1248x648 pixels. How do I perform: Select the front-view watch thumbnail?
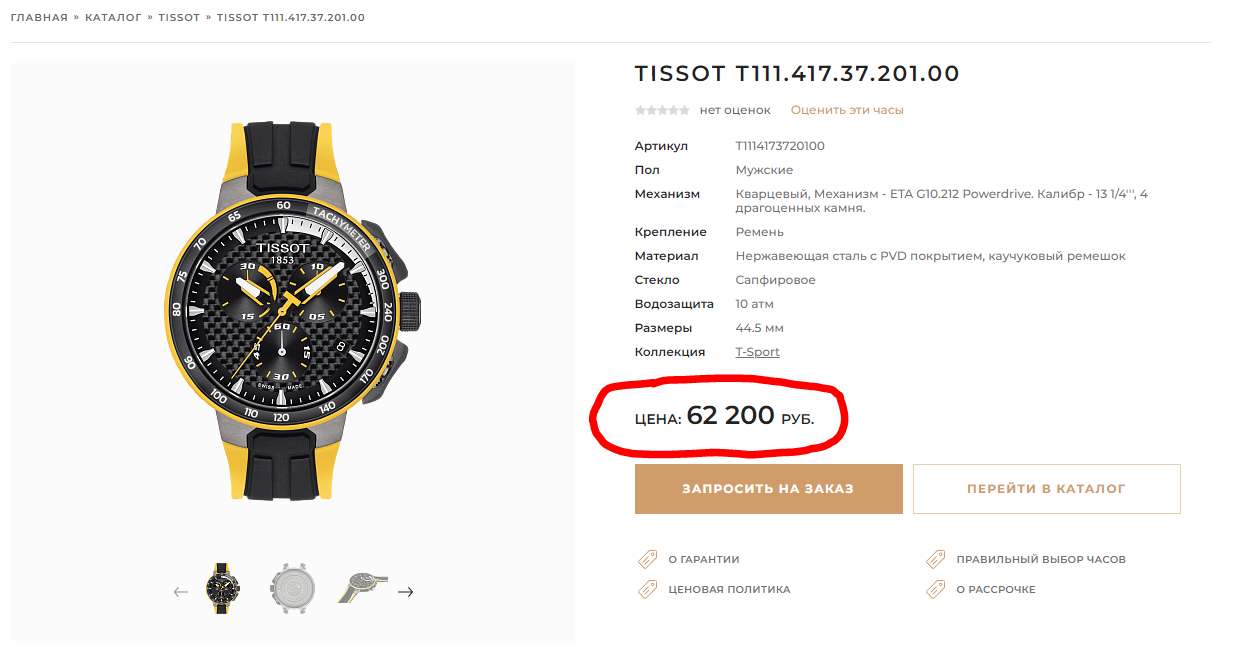[220, 589]
